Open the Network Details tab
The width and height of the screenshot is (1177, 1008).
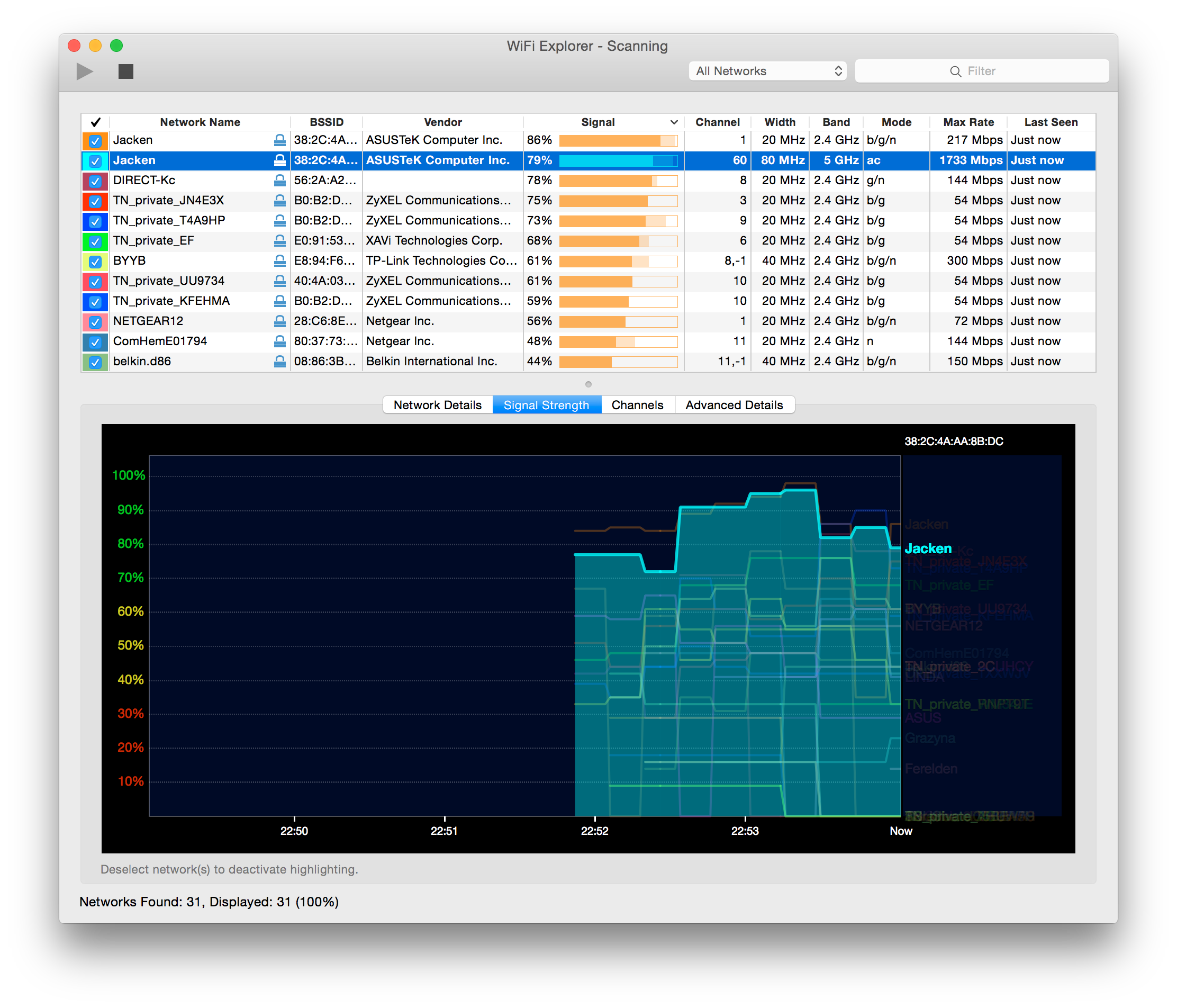tap(437, 405)
